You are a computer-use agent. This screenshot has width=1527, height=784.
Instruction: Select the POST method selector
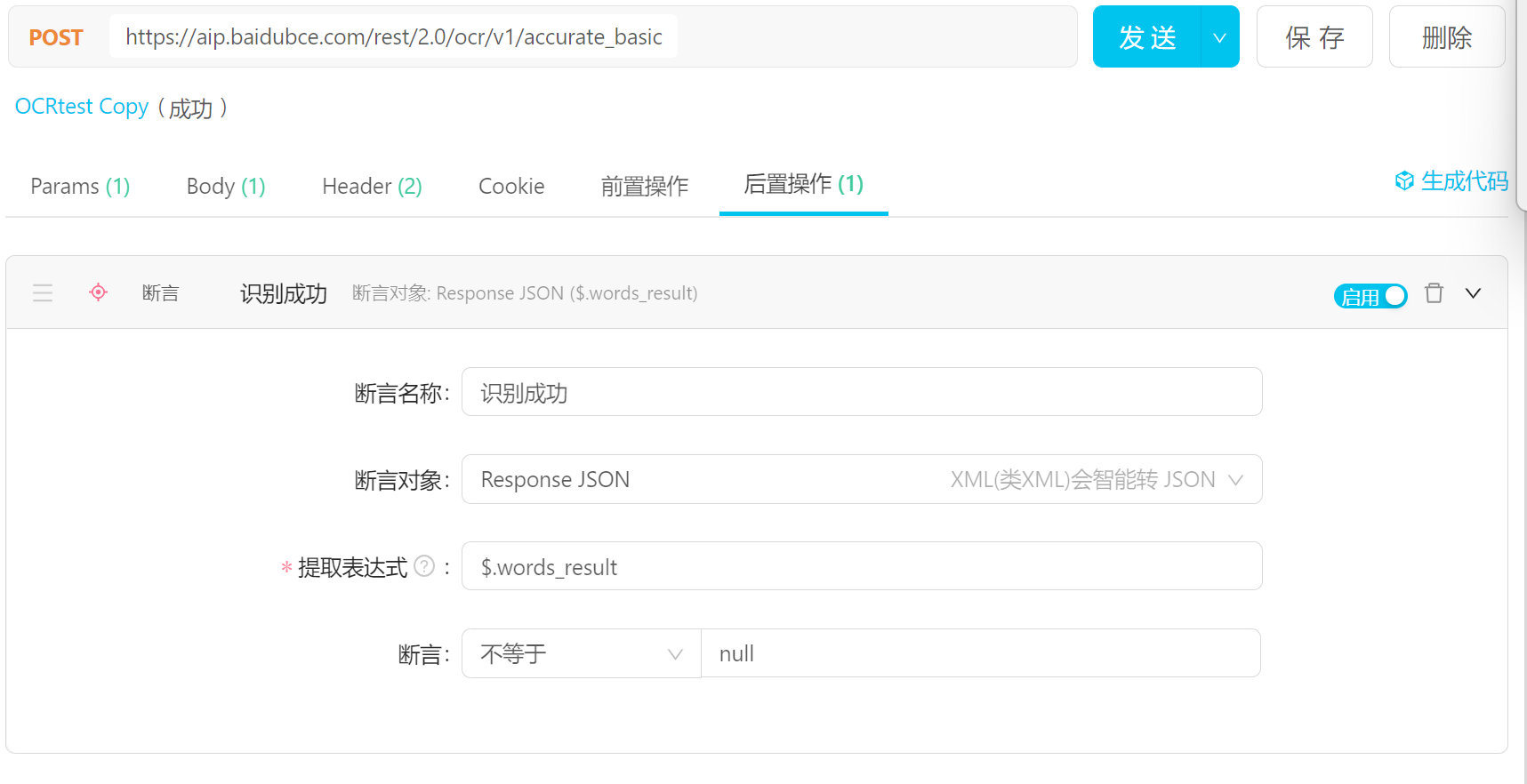(56, 37)
